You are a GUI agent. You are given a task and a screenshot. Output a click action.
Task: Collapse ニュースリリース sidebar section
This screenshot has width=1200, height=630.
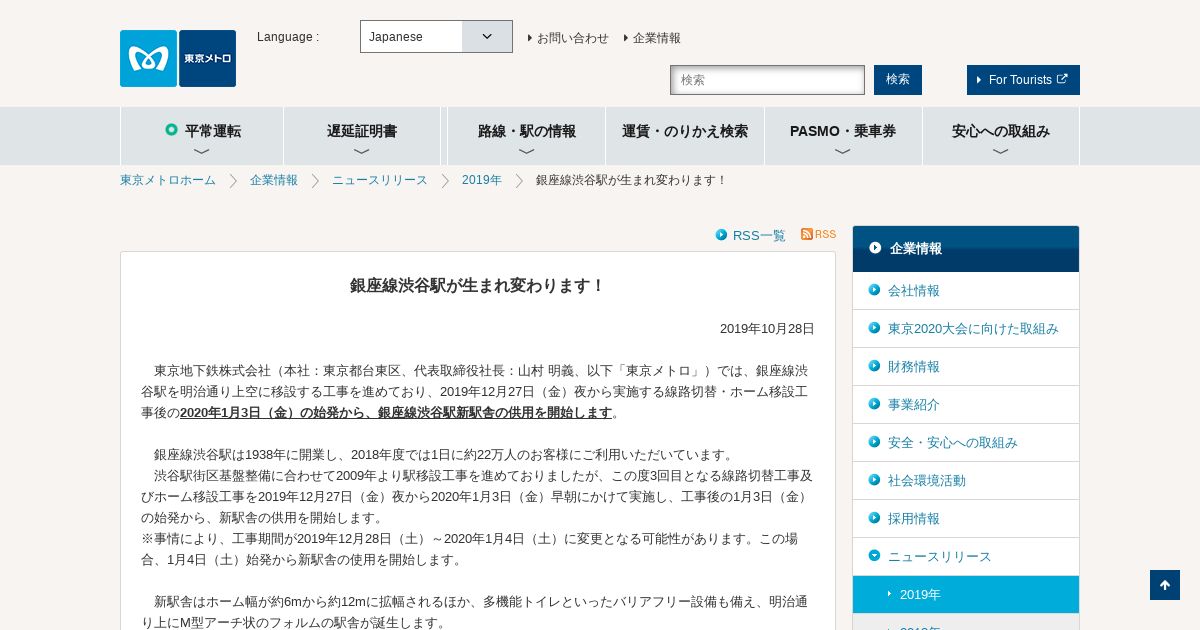pos(966,556)
